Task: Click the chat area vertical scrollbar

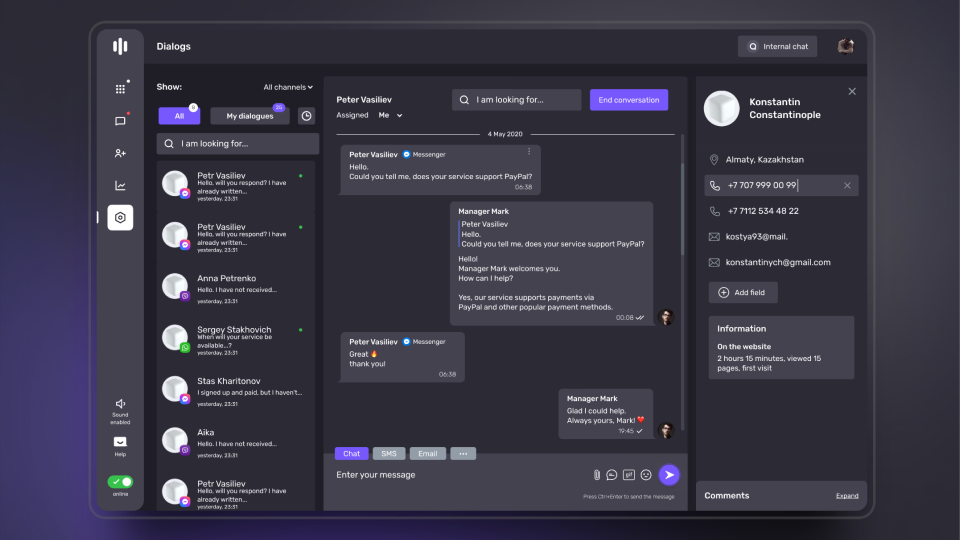Action: click(x=682, y=209)
